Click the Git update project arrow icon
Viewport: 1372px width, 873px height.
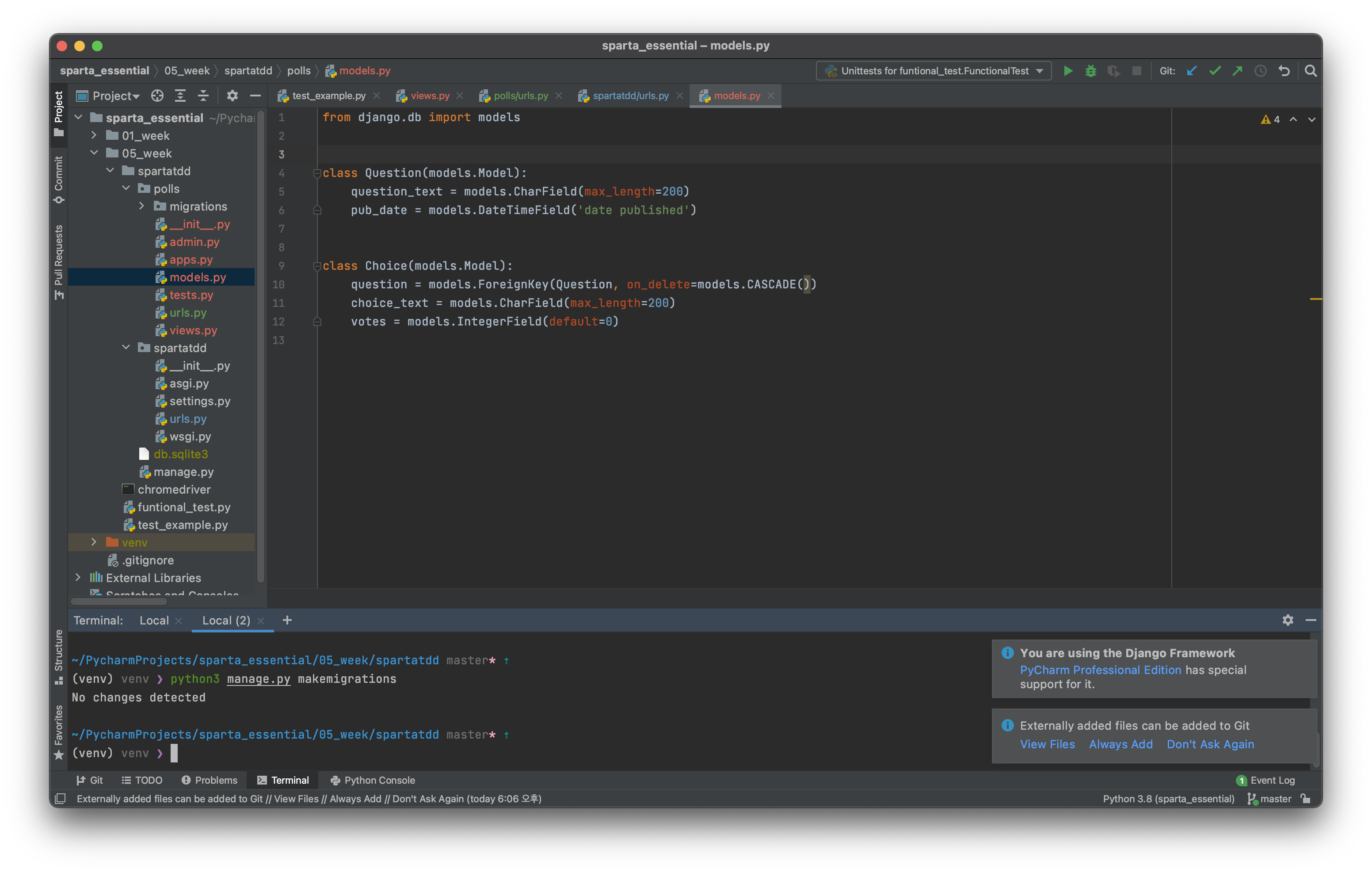point(1191,71)
